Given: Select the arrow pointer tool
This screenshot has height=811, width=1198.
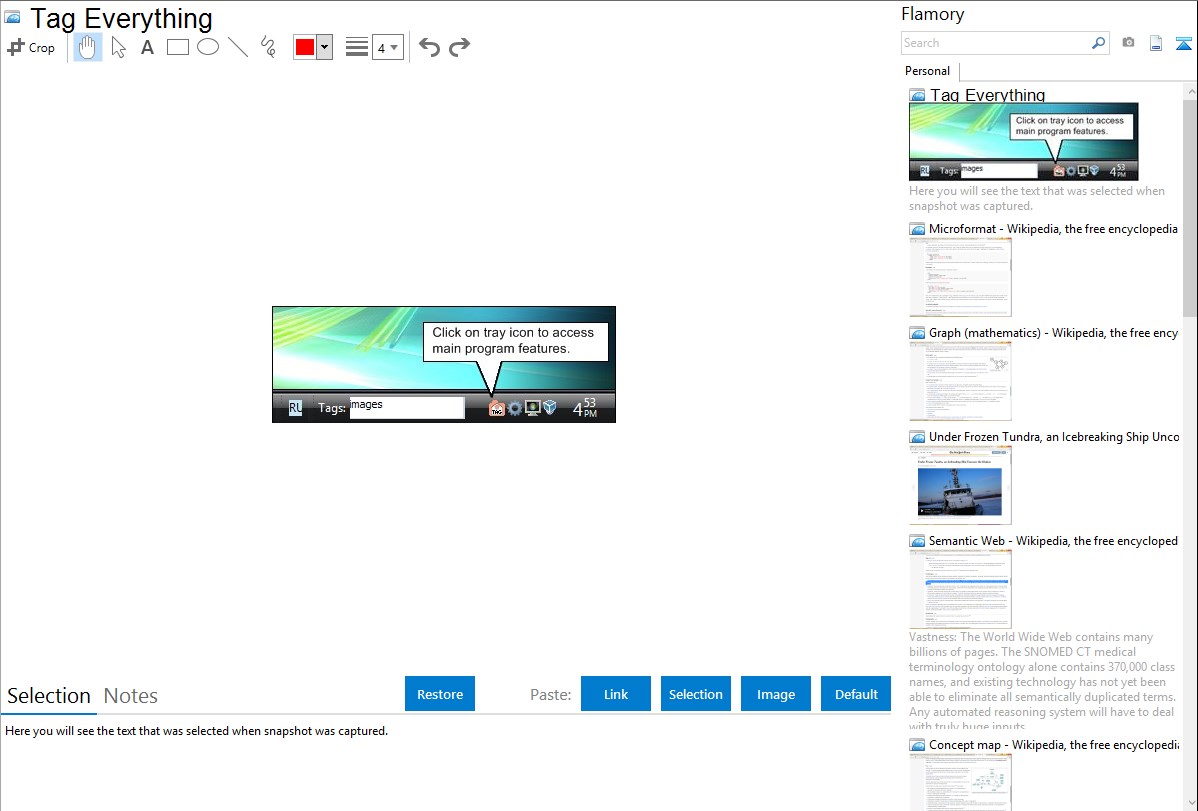Looking at the screenshot, I should [x=118, y=47].
